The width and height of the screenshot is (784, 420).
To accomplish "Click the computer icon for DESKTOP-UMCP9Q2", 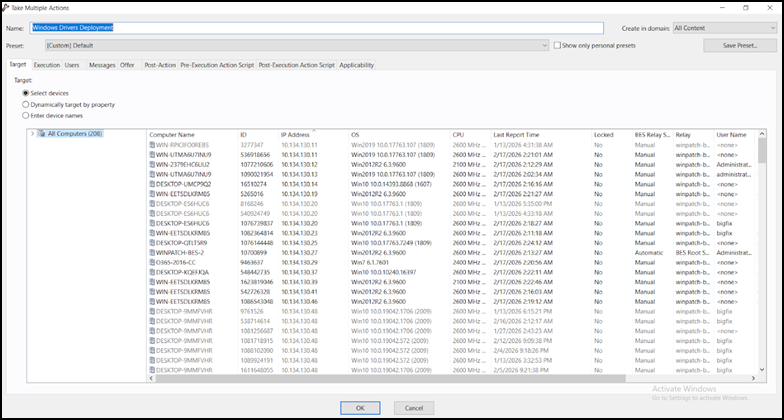I will (x=152, y=184).
